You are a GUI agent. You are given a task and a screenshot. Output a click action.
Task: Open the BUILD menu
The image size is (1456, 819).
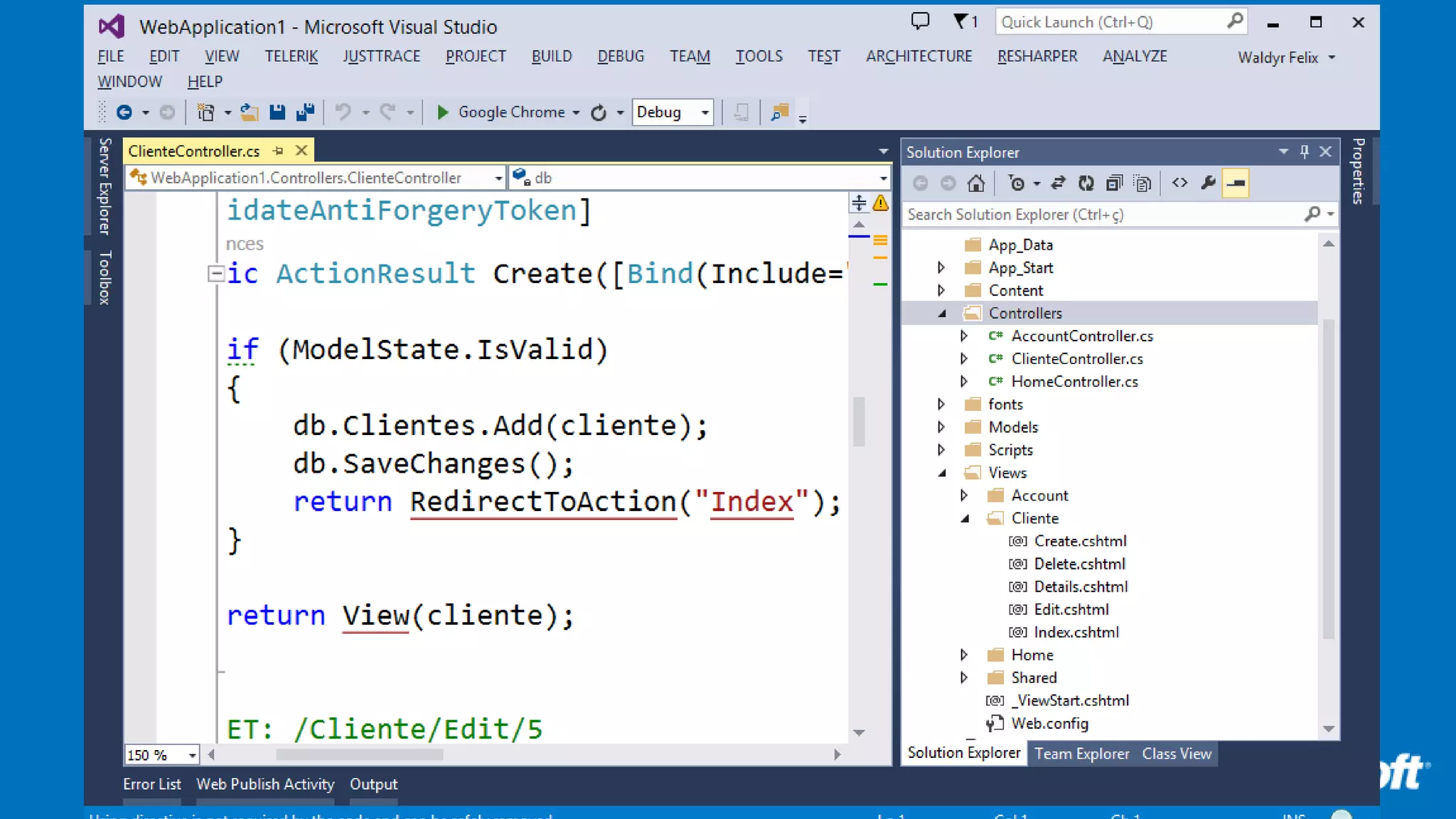point(551,56)
